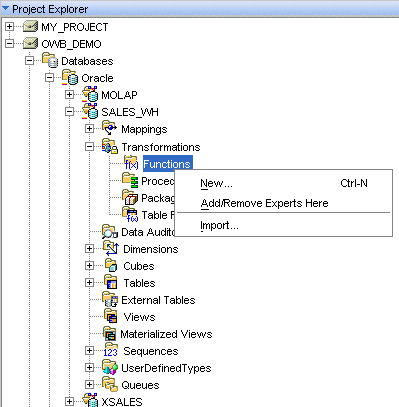Click the Cubes folder icon
Viewport: 399px width, 407px height.
pyautogui.click(x=111, y=265)
